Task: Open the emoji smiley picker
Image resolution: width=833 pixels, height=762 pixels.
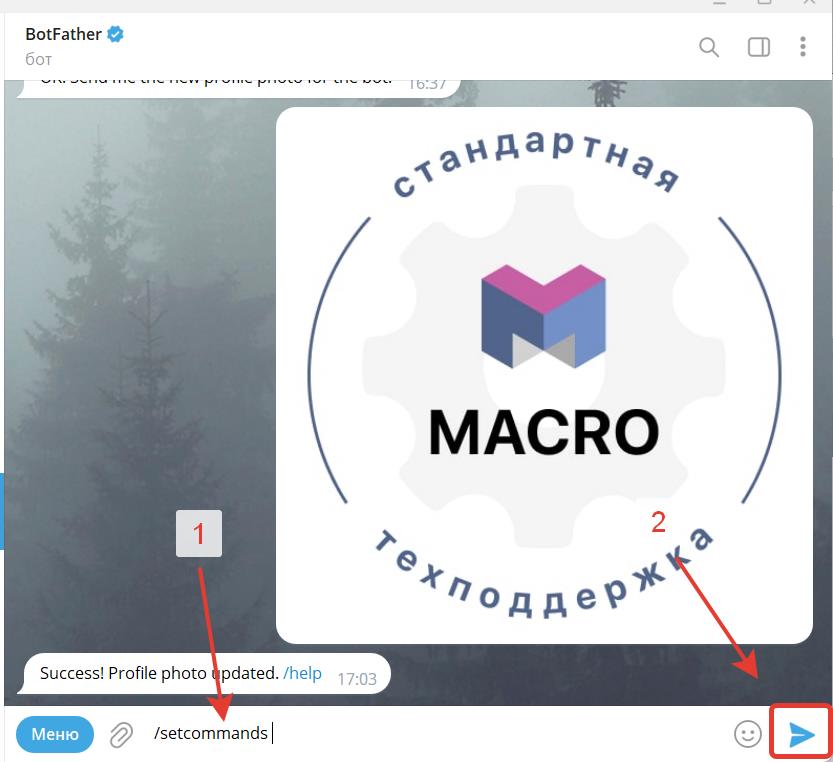Action: click(x=747, y=734)
